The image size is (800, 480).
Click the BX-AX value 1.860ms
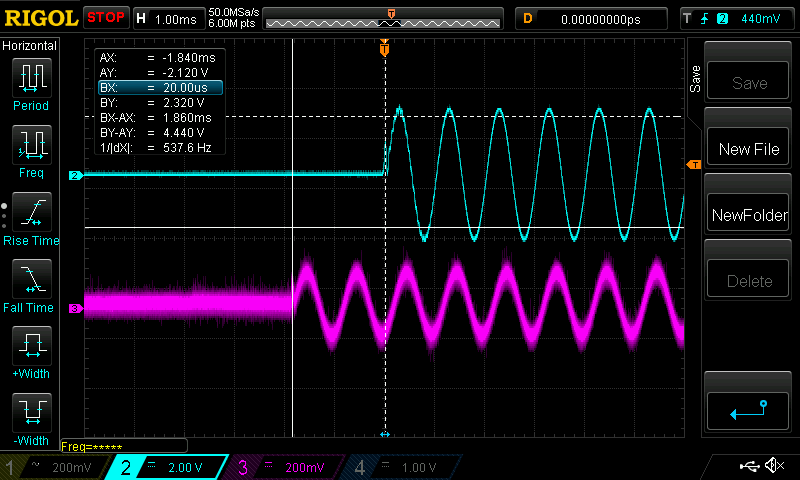click(187, 117)
